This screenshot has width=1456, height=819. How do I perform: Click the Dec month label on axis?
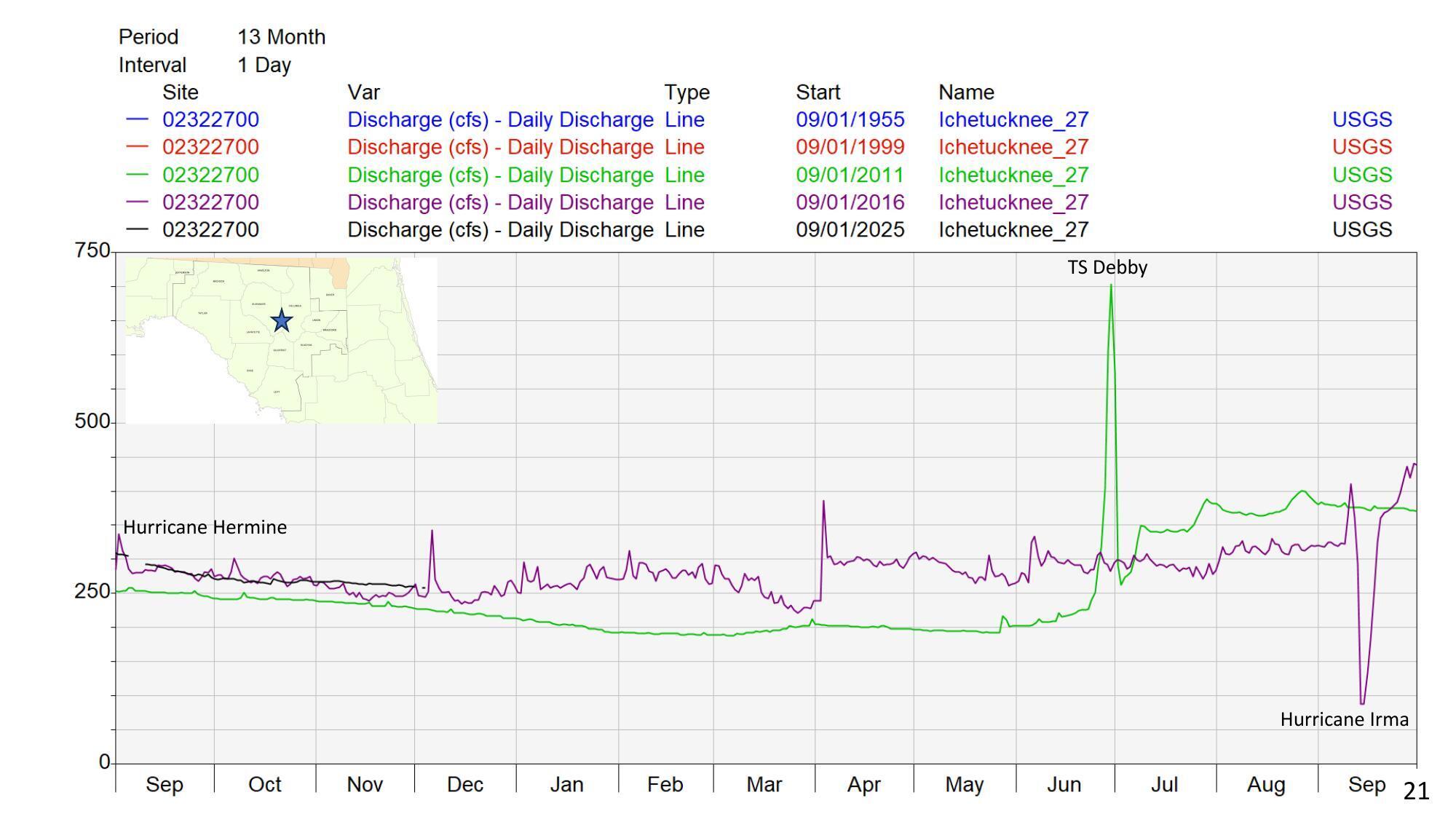point(464,784)
